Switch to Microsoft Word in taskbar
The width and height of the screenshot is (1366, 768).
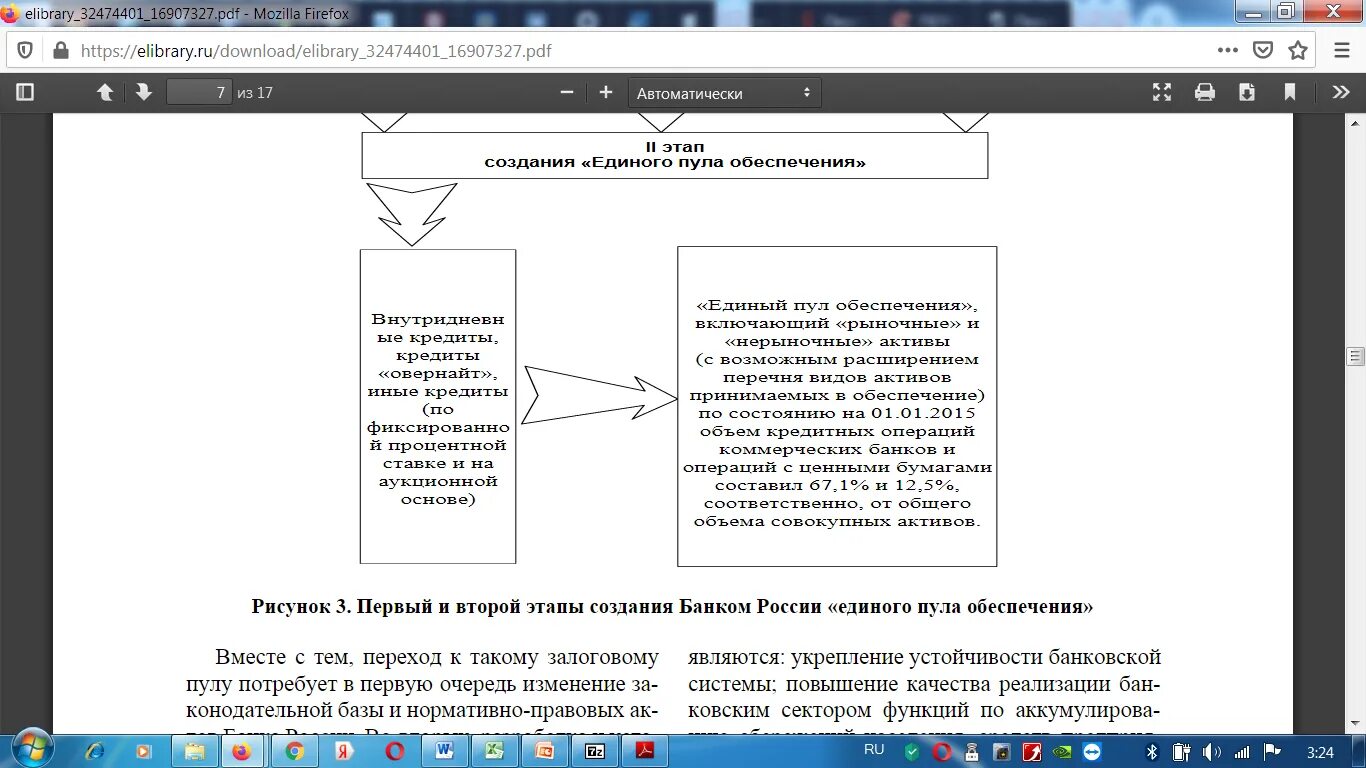pyautogui.click(x=444, y=751)
